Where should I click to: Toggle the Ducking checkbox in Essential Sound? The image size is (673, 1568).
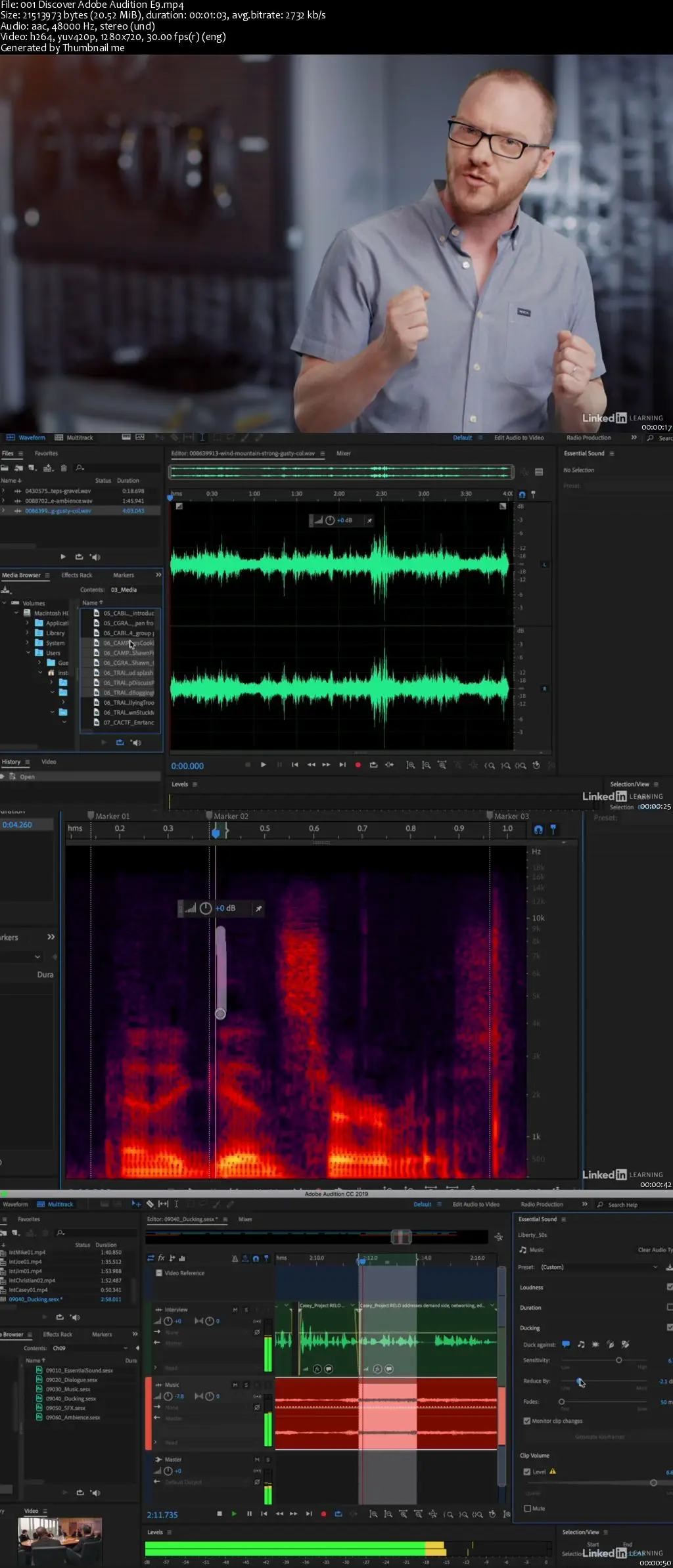[670, 1328]
